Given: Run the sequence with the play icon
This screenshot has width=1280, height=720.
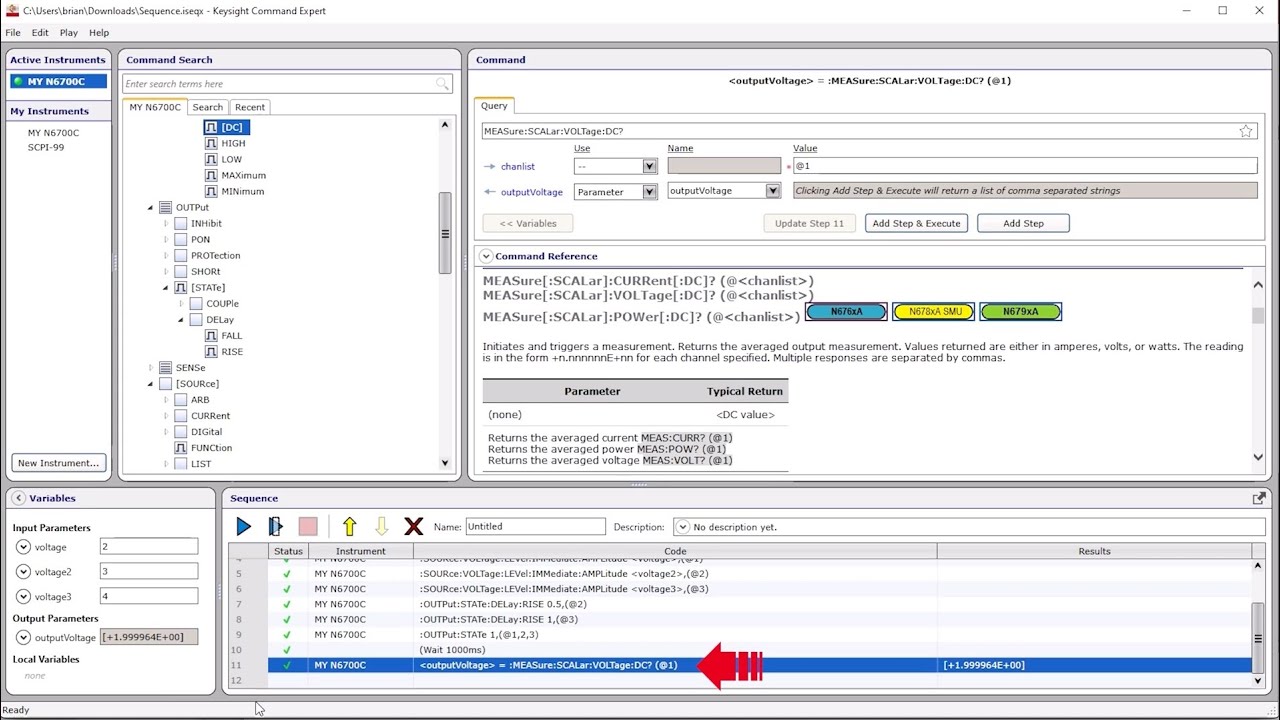Looking at the screenshot, I should [243, 526].
